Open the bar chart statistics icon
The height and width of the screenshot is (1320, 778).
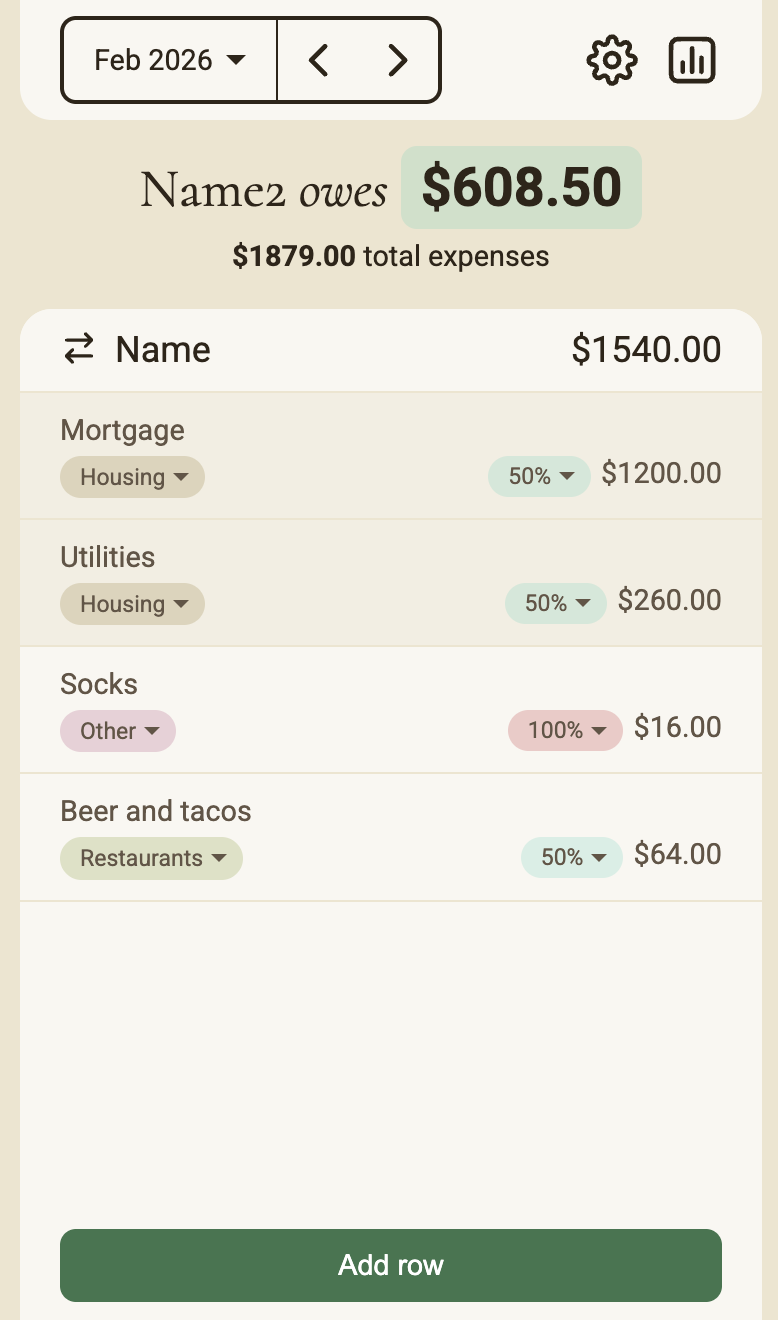(692, 61)
